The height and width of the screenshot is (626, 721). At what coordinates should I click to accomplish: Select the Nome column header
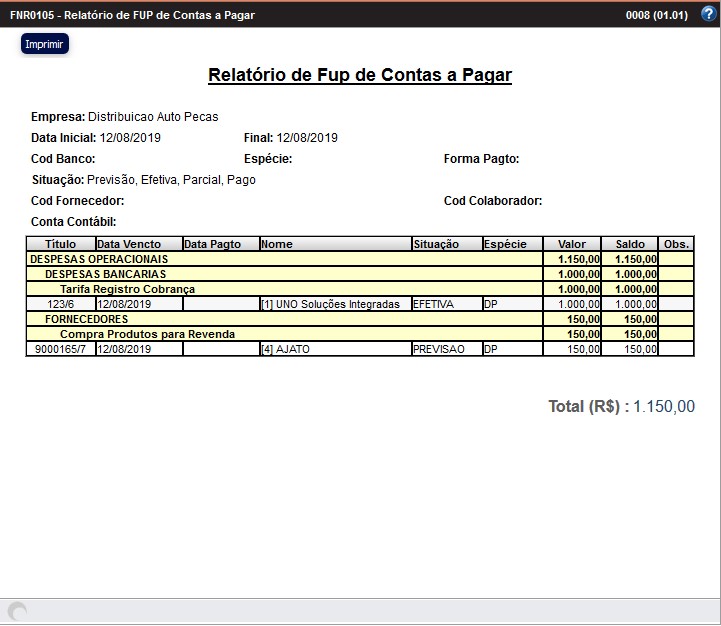(x=334, y=244)
